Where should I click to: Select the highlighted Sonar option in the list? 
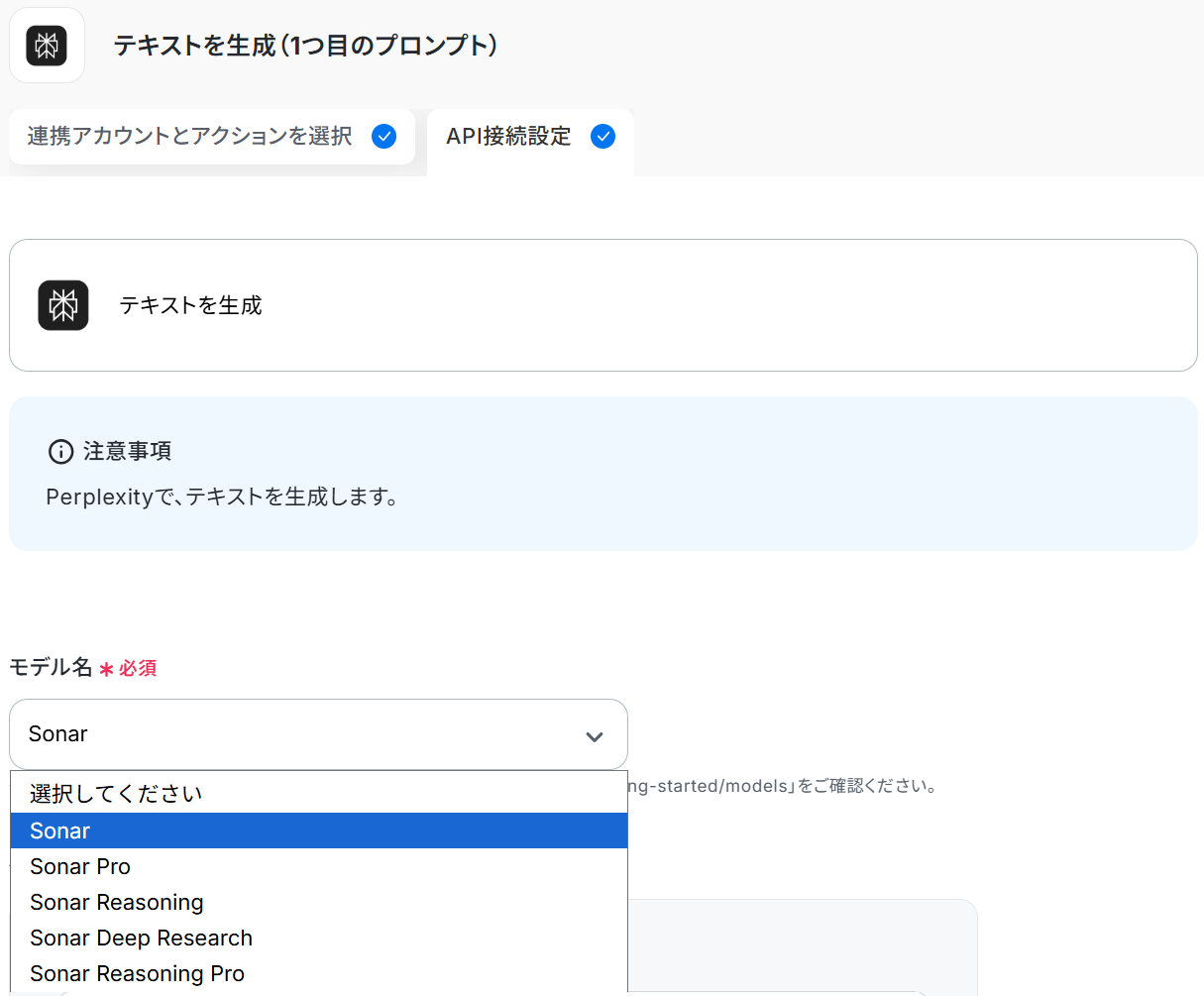point(60,830)
